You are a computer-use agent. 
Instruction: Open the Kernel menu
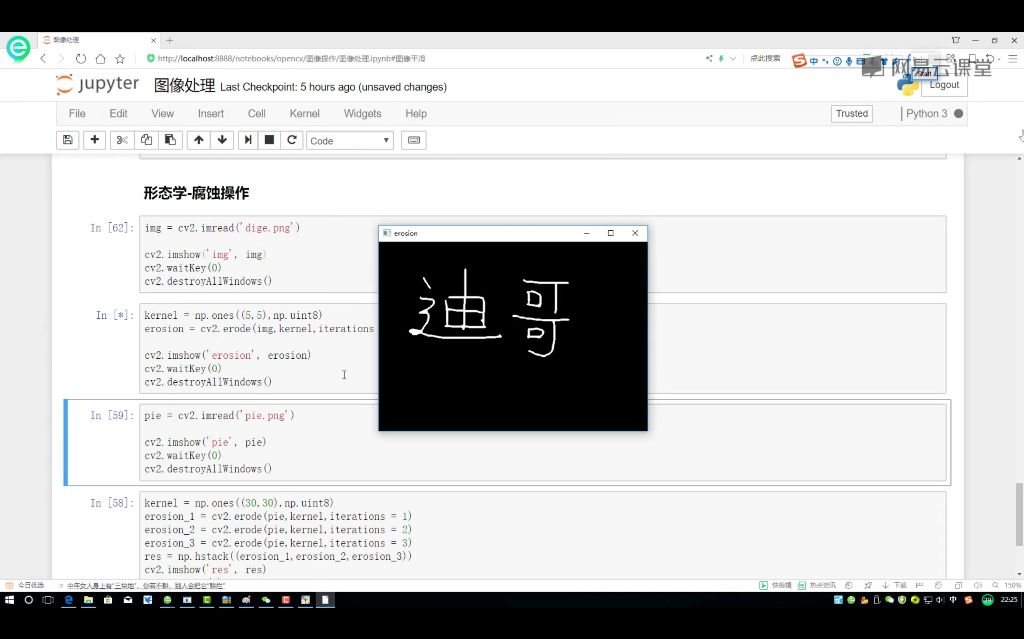coord(304,113)
